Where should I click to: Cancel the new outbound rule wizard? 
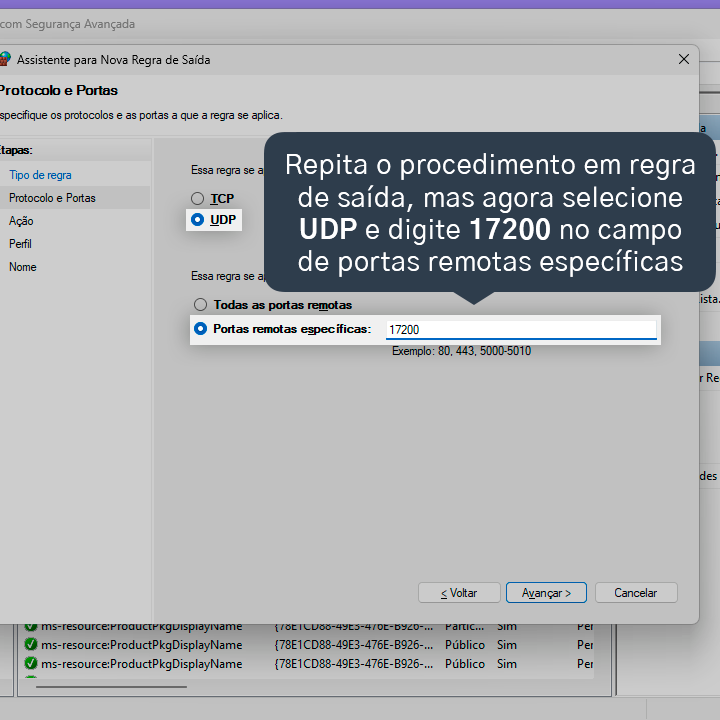636,593
